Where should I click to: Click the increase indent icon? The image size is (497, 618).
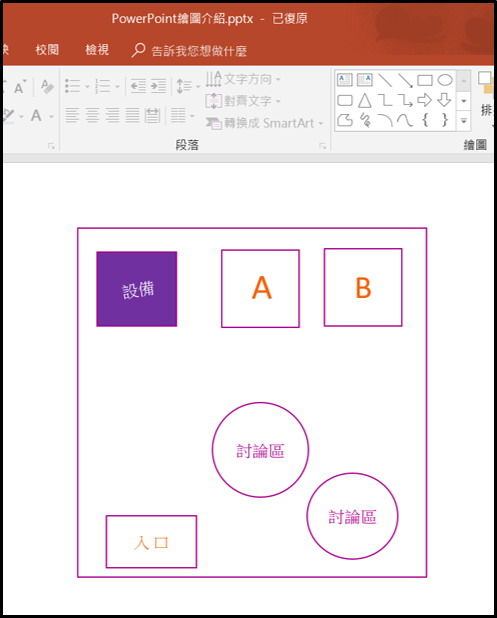tap(158, 86)
